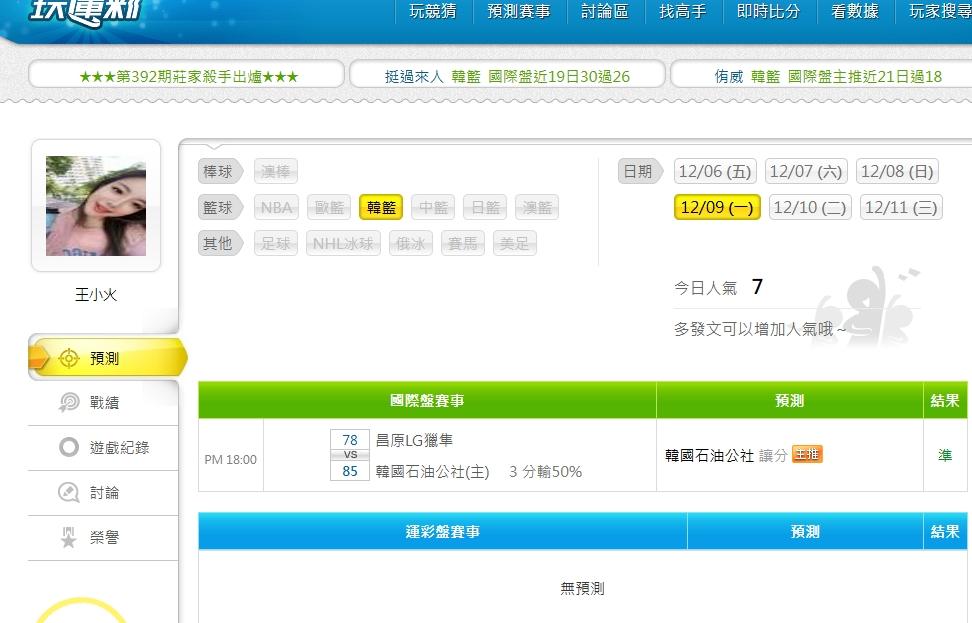This screenshot has height=623, width=972.
Task: Choose date 12/06 (五)
Action: 715,171
